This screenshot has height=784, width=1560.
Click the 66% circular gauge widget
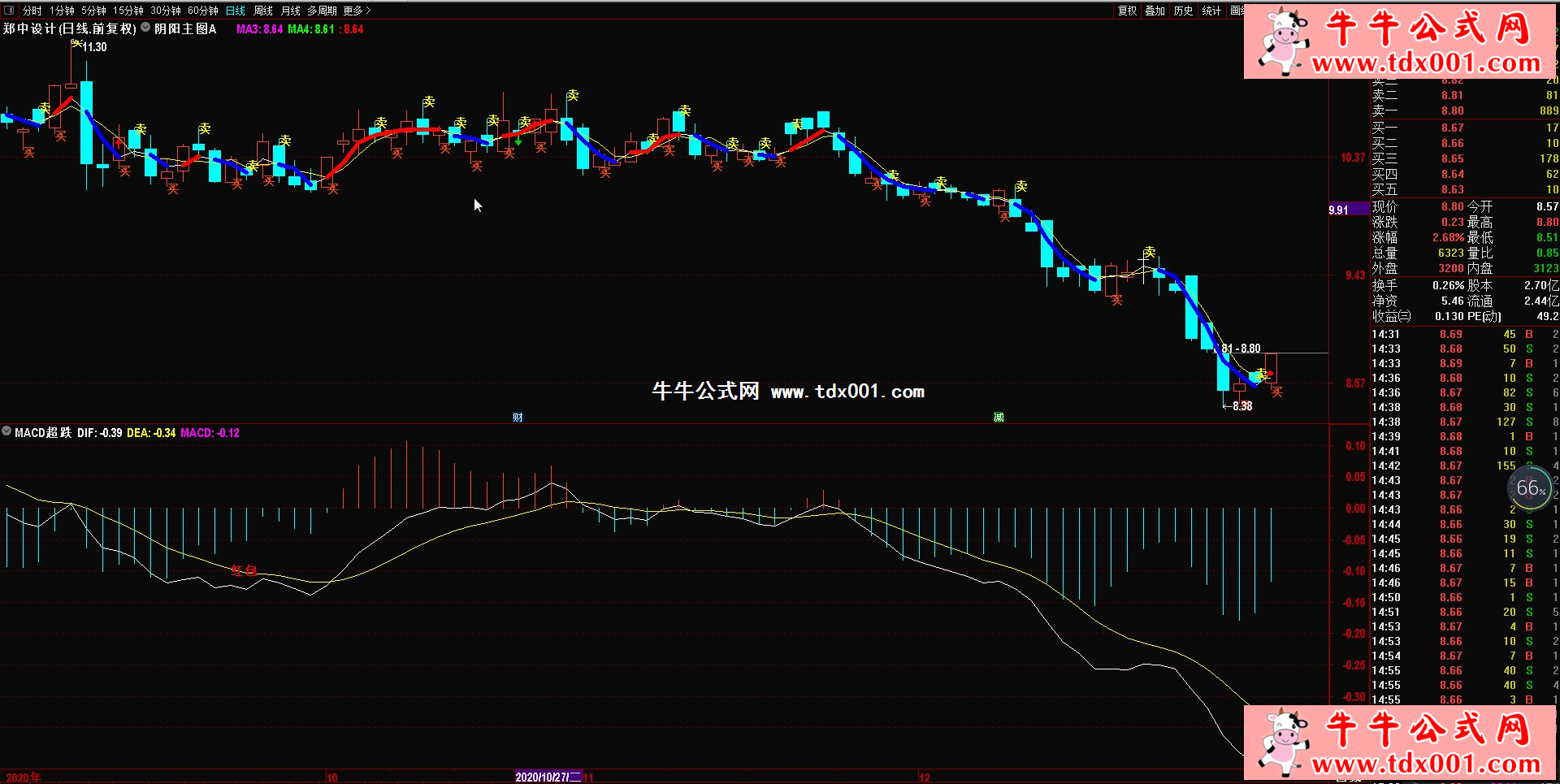pos(1531,487)
